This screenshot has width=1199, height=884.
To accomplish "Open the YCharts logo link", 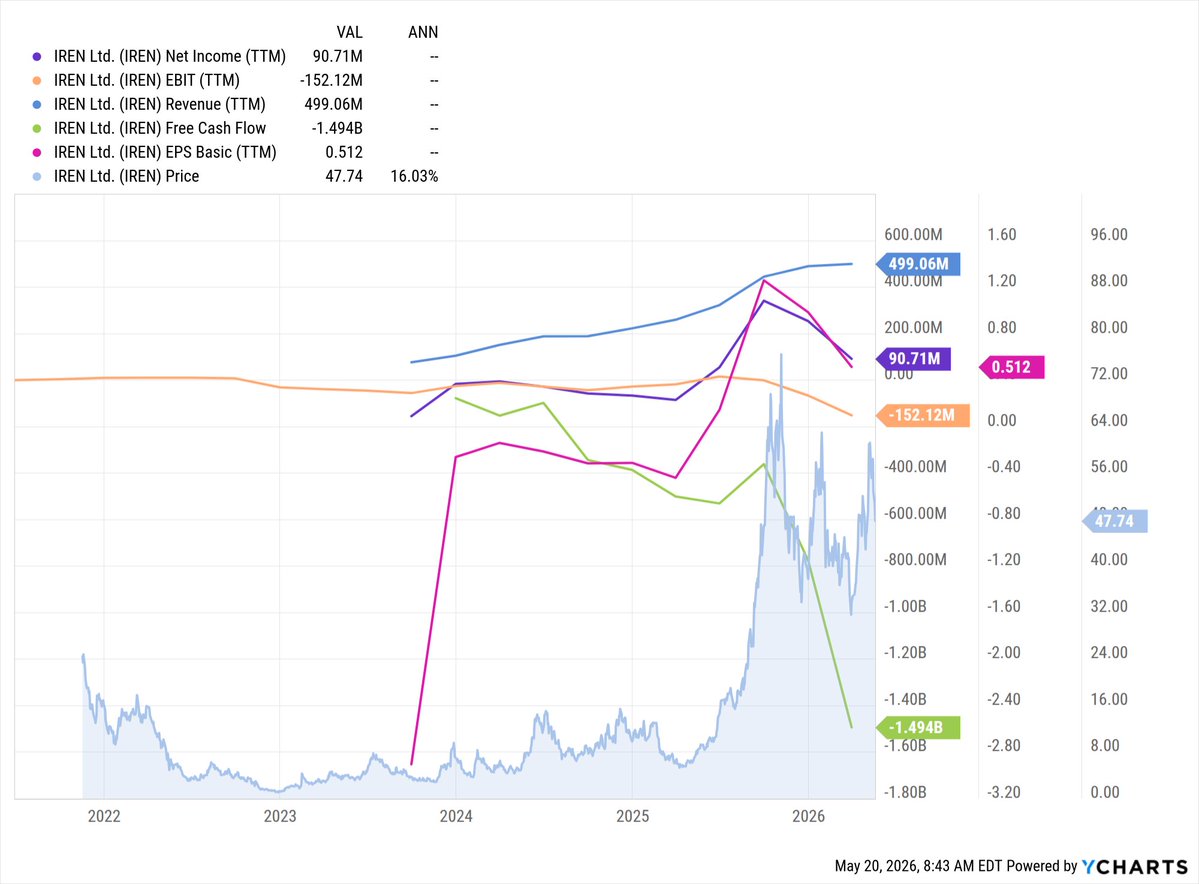I will [x=1136, y=866].
